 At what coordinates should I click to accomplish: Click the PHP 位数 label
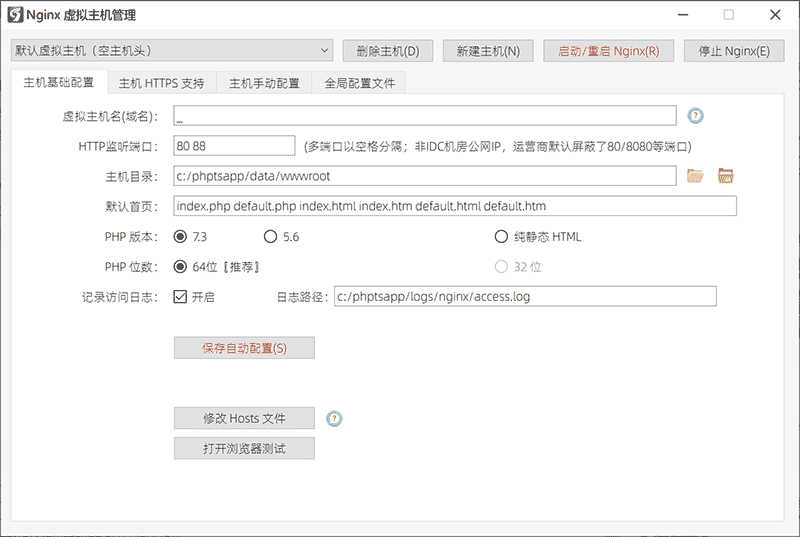pyautogui.click(x=131, y=267)
